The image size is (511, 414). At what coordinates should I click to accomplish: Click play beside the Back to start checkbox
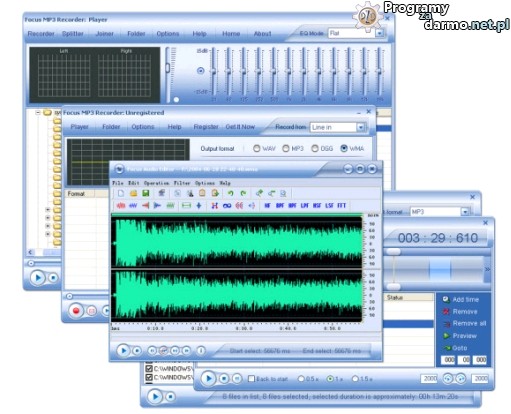(209, 379)
